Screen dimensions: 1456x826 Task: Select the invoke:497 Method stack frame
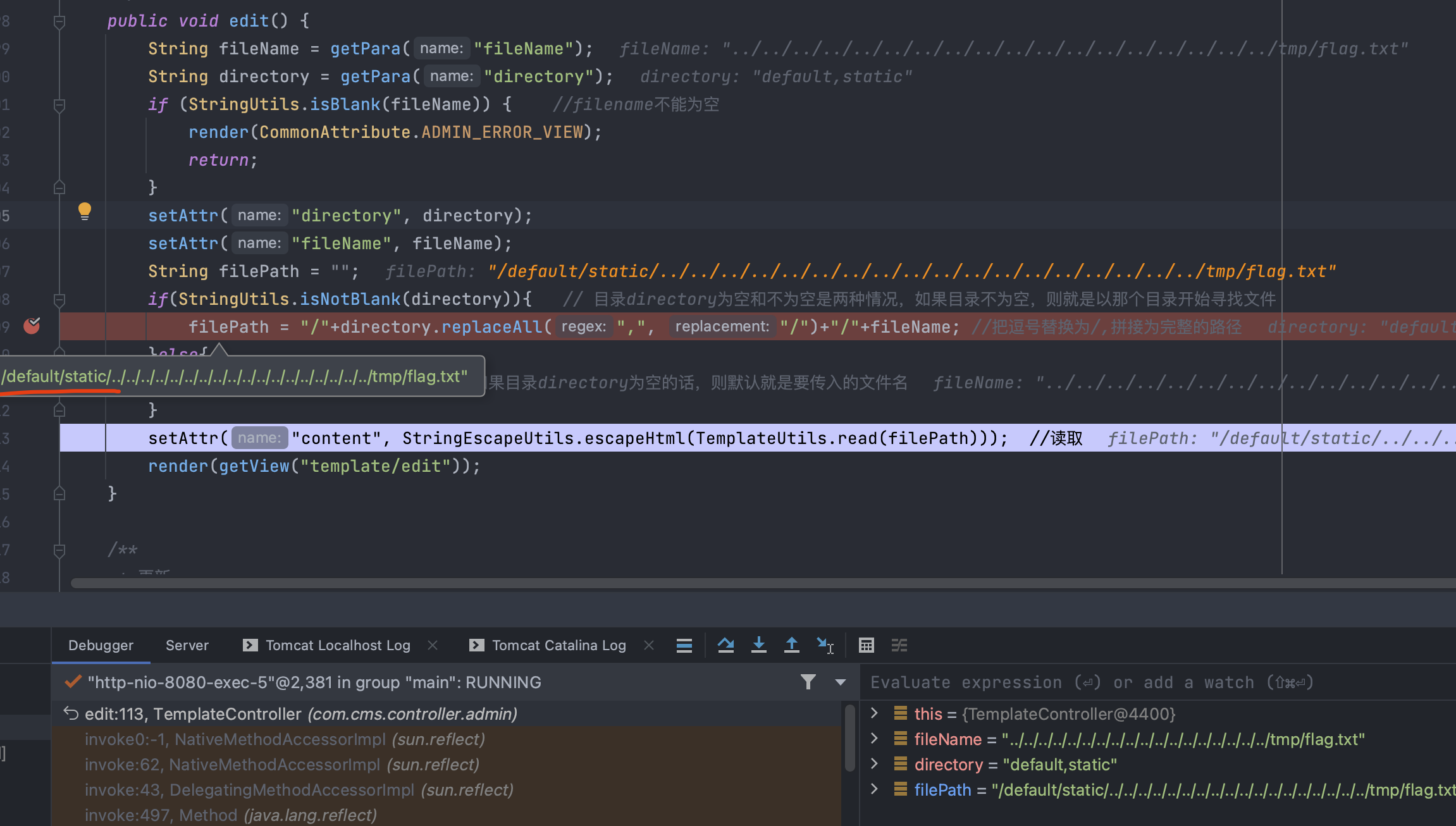230,815
